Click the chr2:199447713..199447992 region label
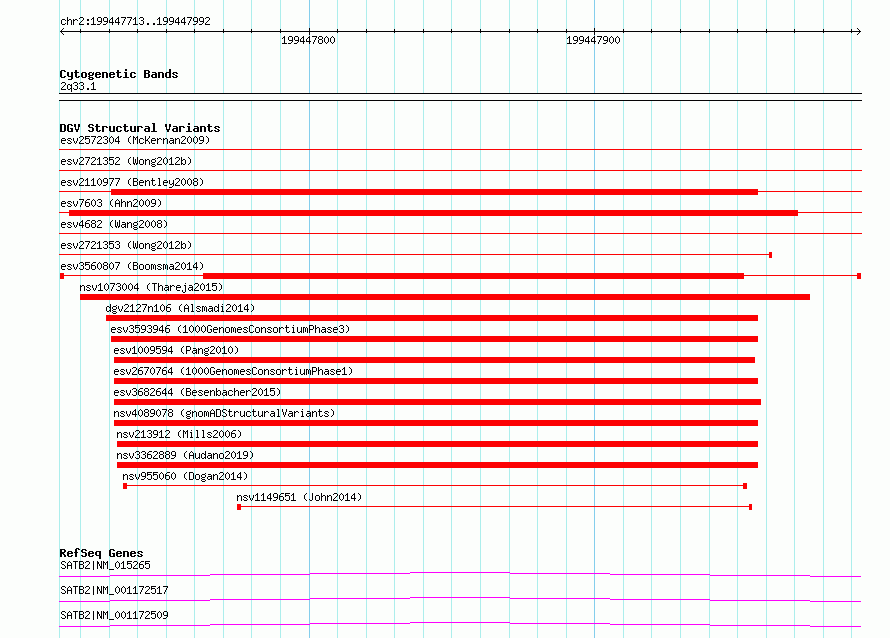This screenshot has height=638, width=890. (135, 21)
